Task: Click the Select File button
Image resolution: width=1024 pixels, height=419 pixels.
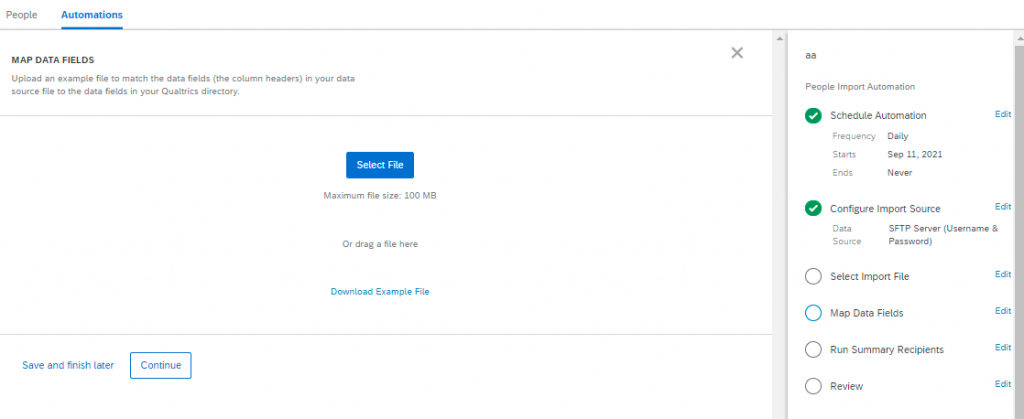Action: click(x=380, y=165)
